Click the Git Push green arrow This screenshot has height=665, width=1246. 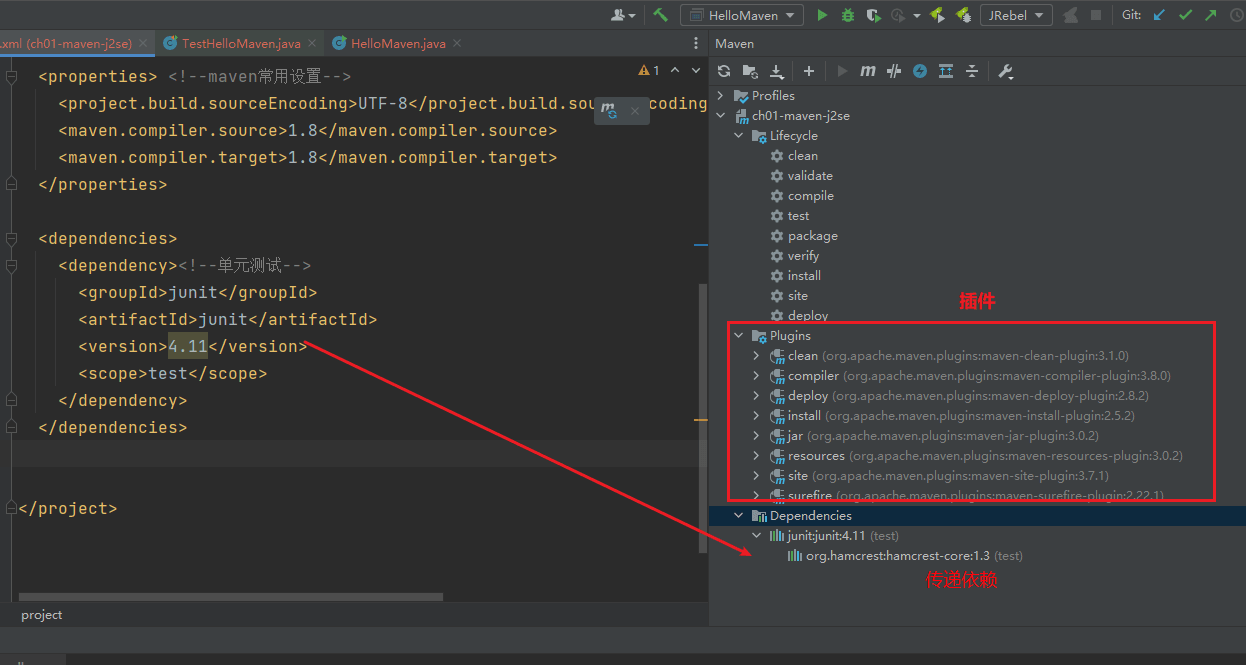(x=1211, y=15)
